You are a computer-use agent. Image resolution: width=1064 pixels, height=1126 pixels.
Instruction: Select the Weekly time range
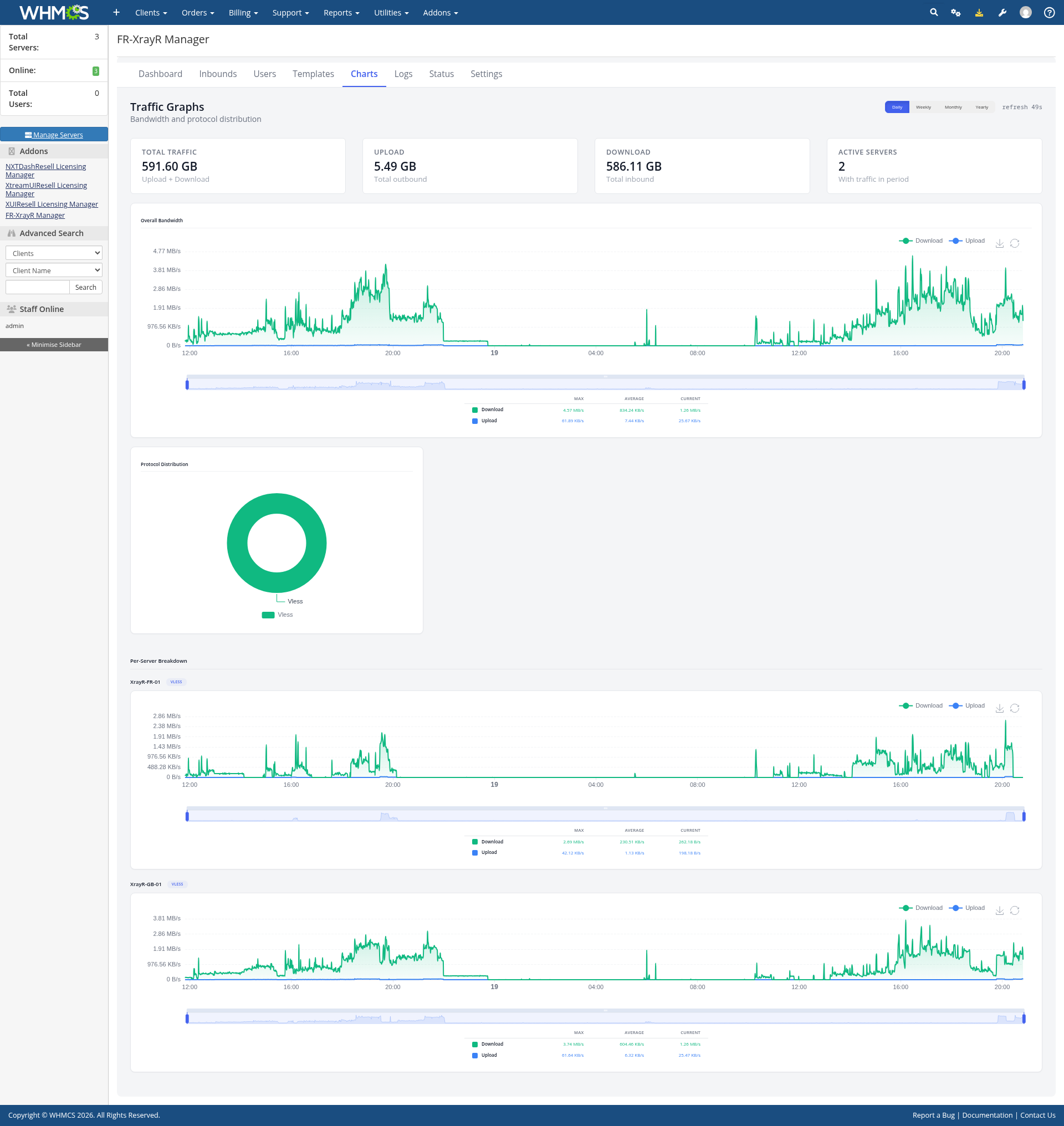(x=923, y=107)
